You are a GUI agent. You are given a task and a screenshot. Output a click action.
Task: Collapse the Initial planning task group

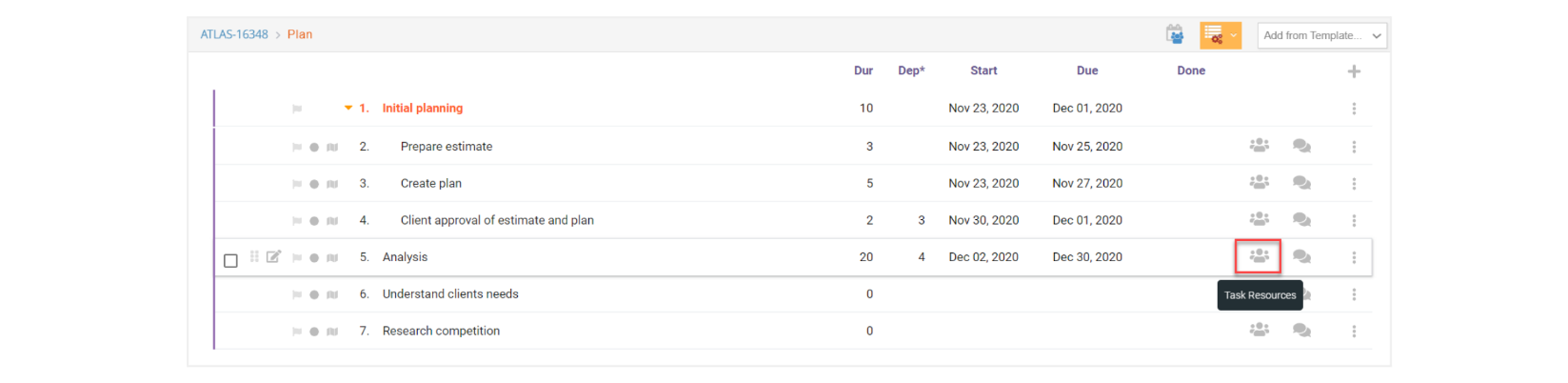348,108
